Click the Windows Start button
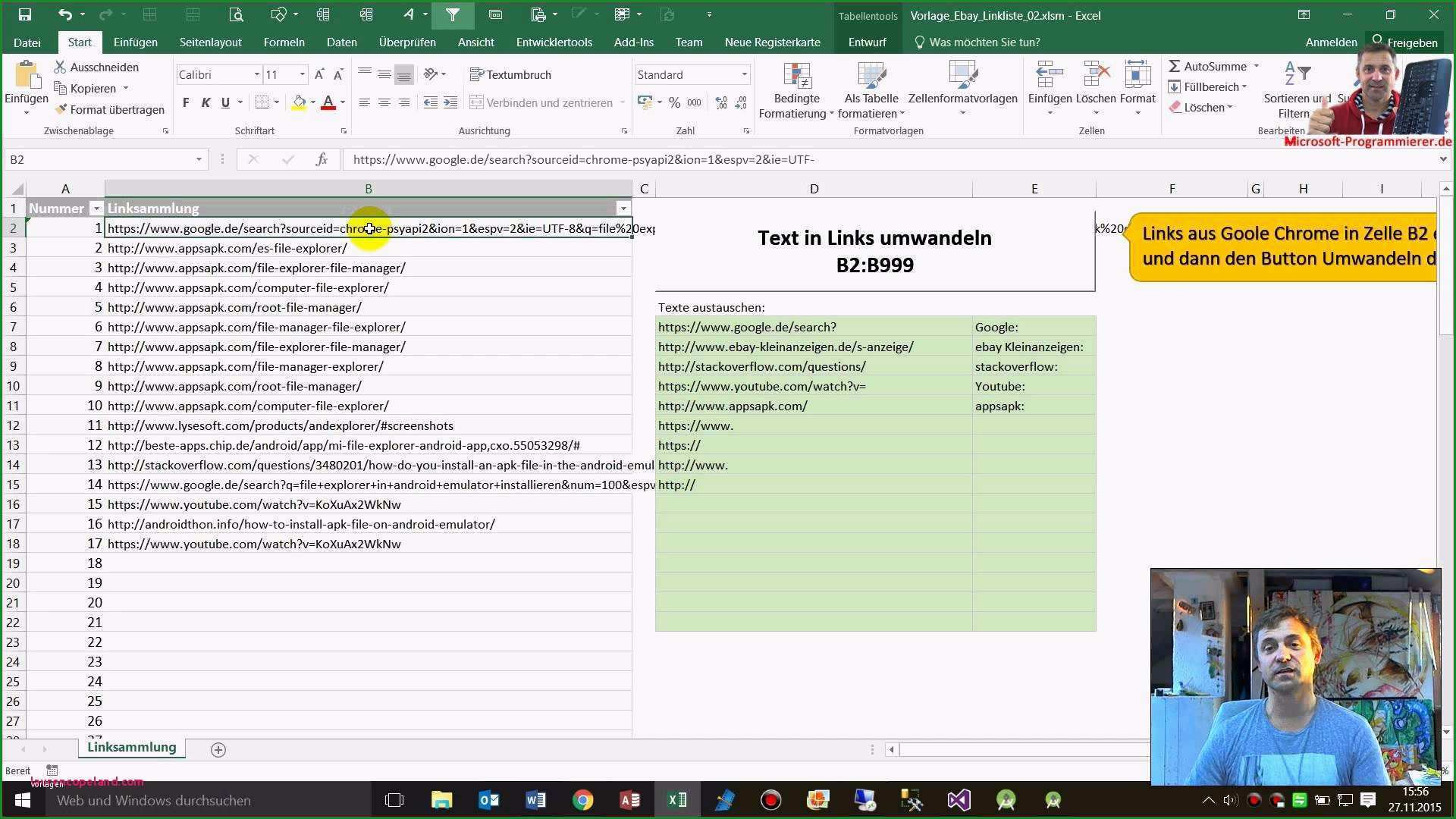This screenshot has width=1456, height=819. pos(22,801)
